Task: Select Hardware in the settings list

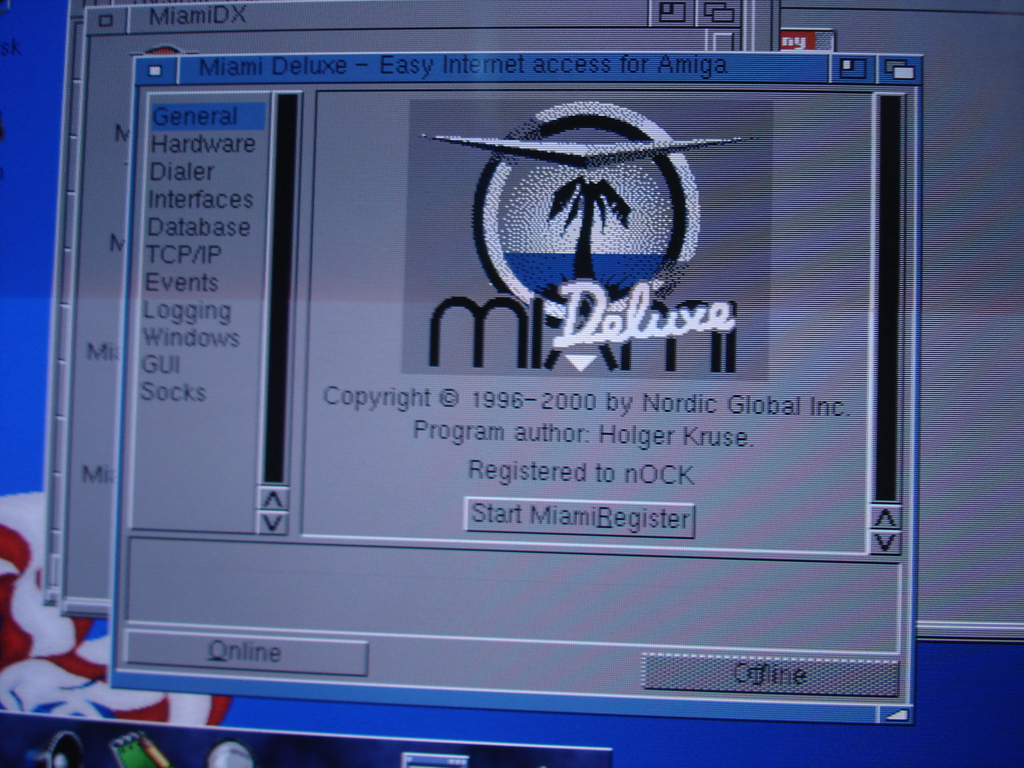Action: [203, 144]
